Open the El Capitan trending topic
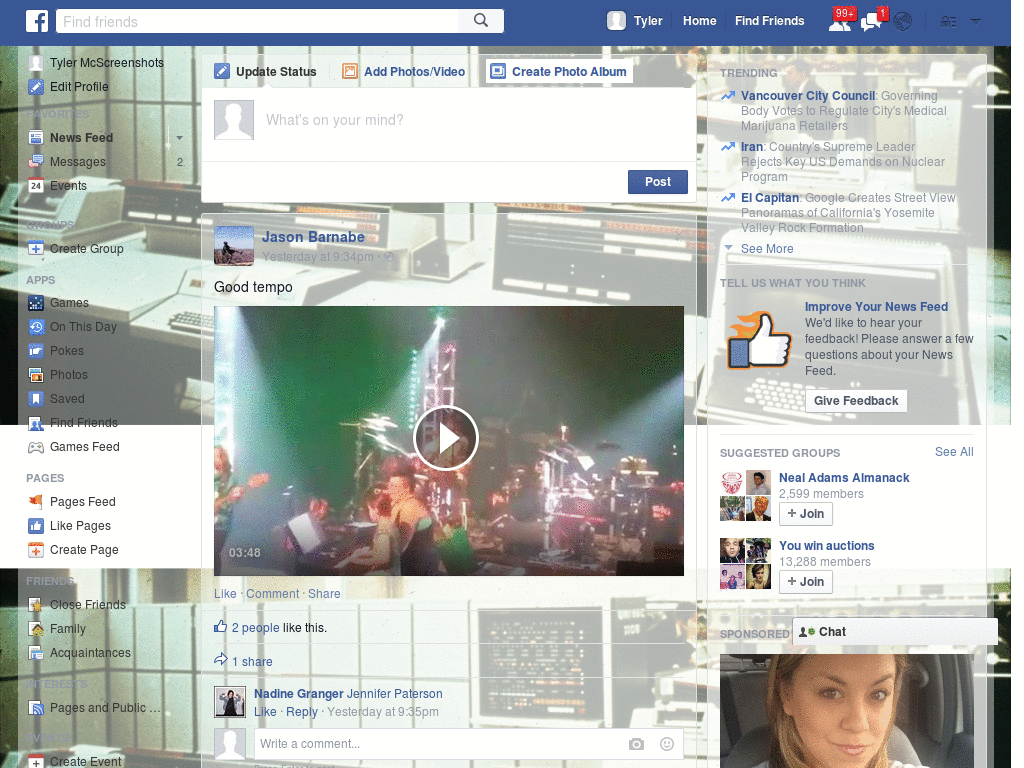 coord(770,198)
